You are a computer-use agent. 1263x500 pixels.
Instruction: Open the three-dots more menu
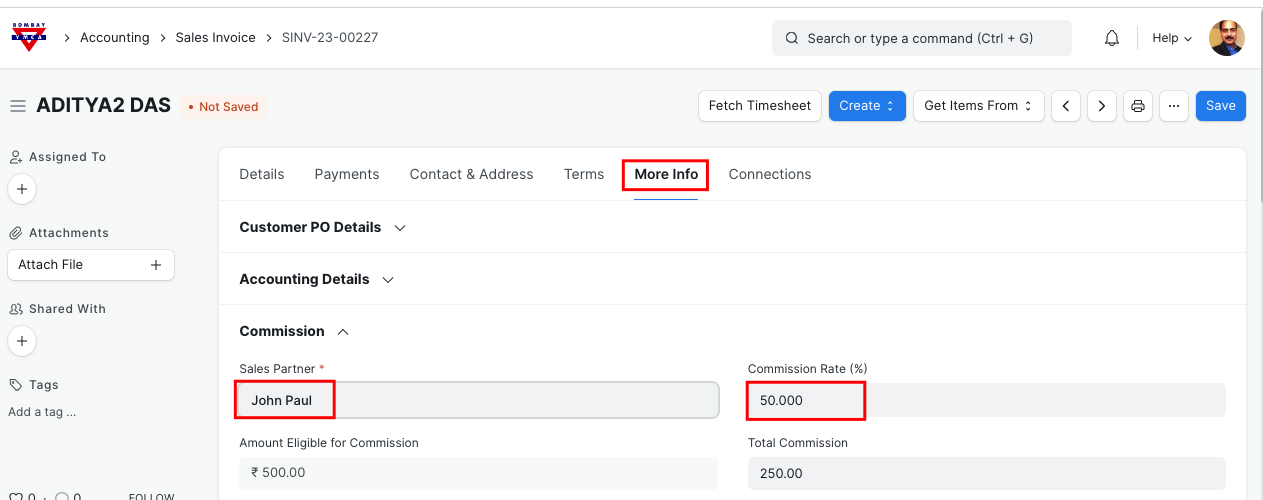point(1173,106)
